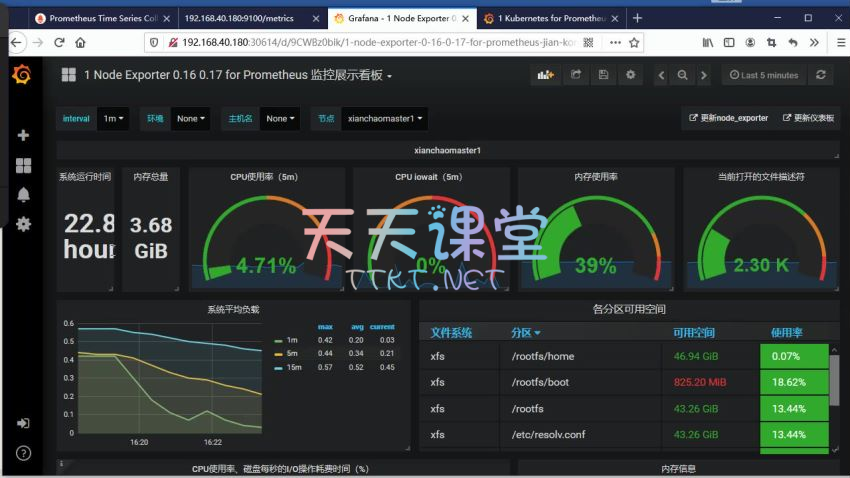Open the interval 1m dropdown
Image resolution: width=850 pixels, height=478 pixels.
click(114, 118)
